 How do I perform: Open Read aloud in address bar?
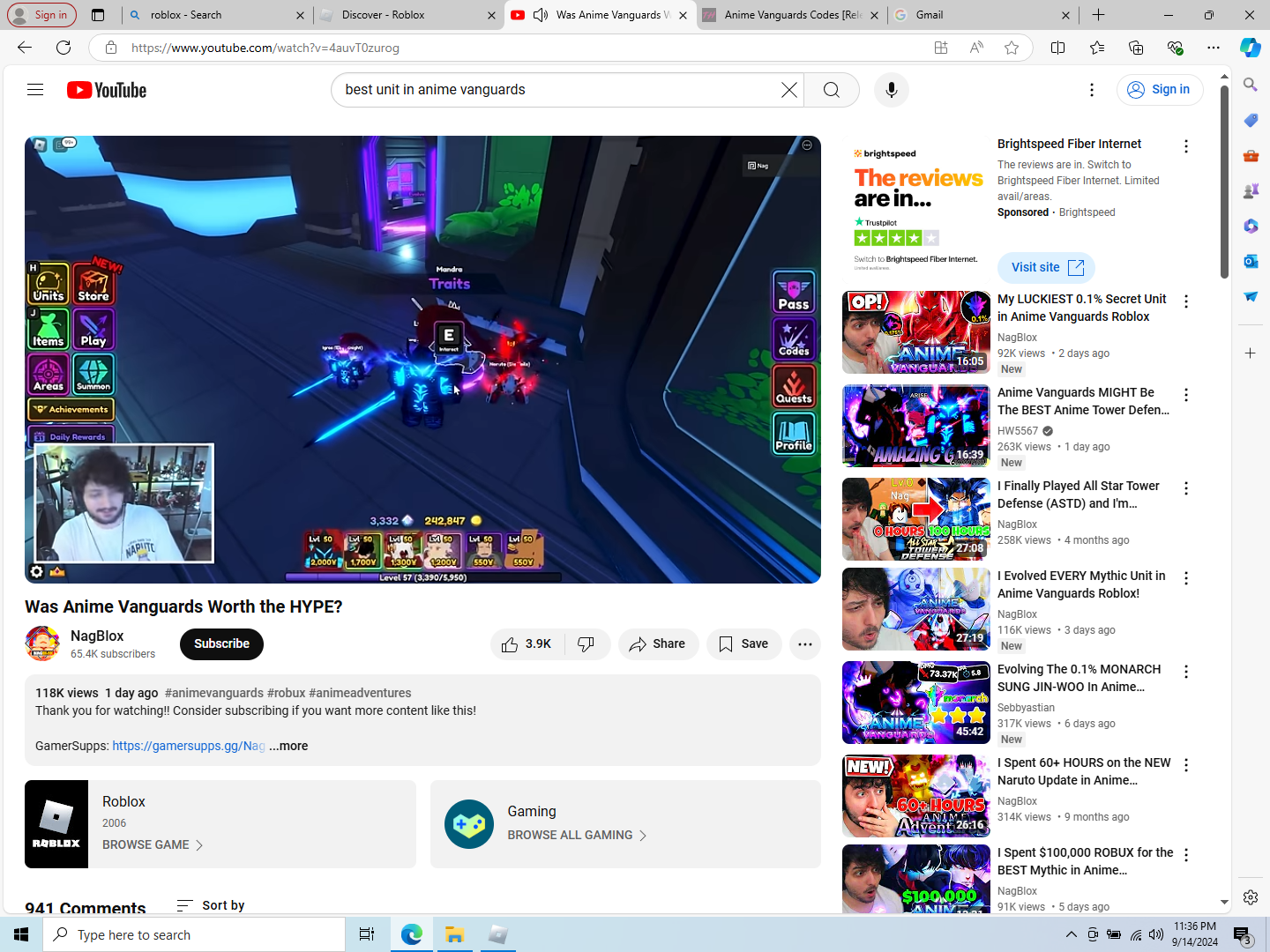coord(976,48)
